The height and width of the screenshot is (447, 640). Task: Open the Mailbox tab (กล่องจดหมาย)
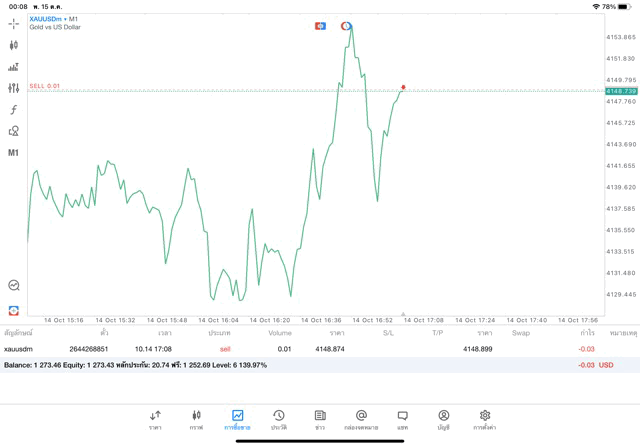tap(361, 419)
